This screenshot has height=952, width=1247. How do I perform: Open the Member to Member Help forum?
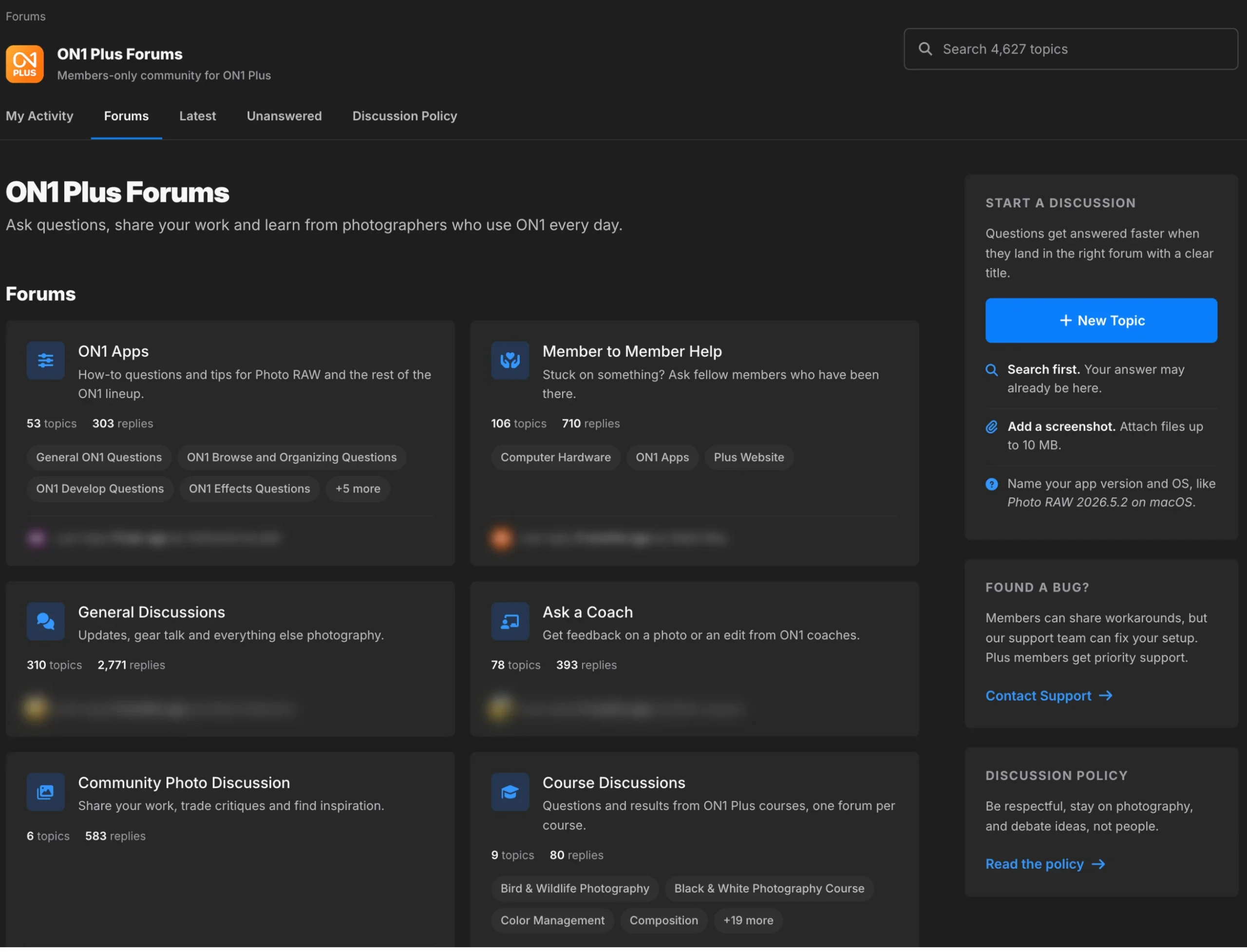[632, 351]
